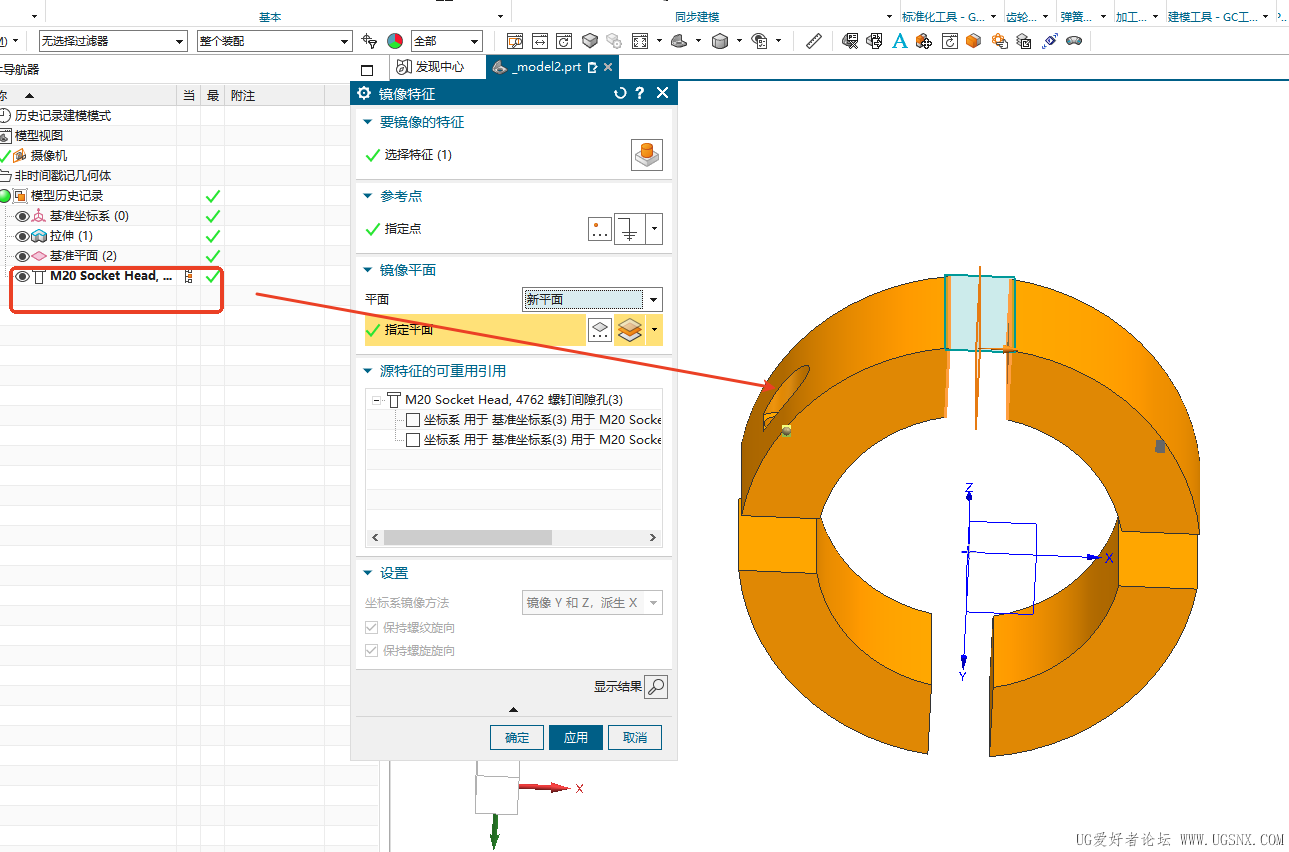This screenshot has width=1289, height=852.
Task: Click the inferred point icon beside 指定点
Action: 629,229
